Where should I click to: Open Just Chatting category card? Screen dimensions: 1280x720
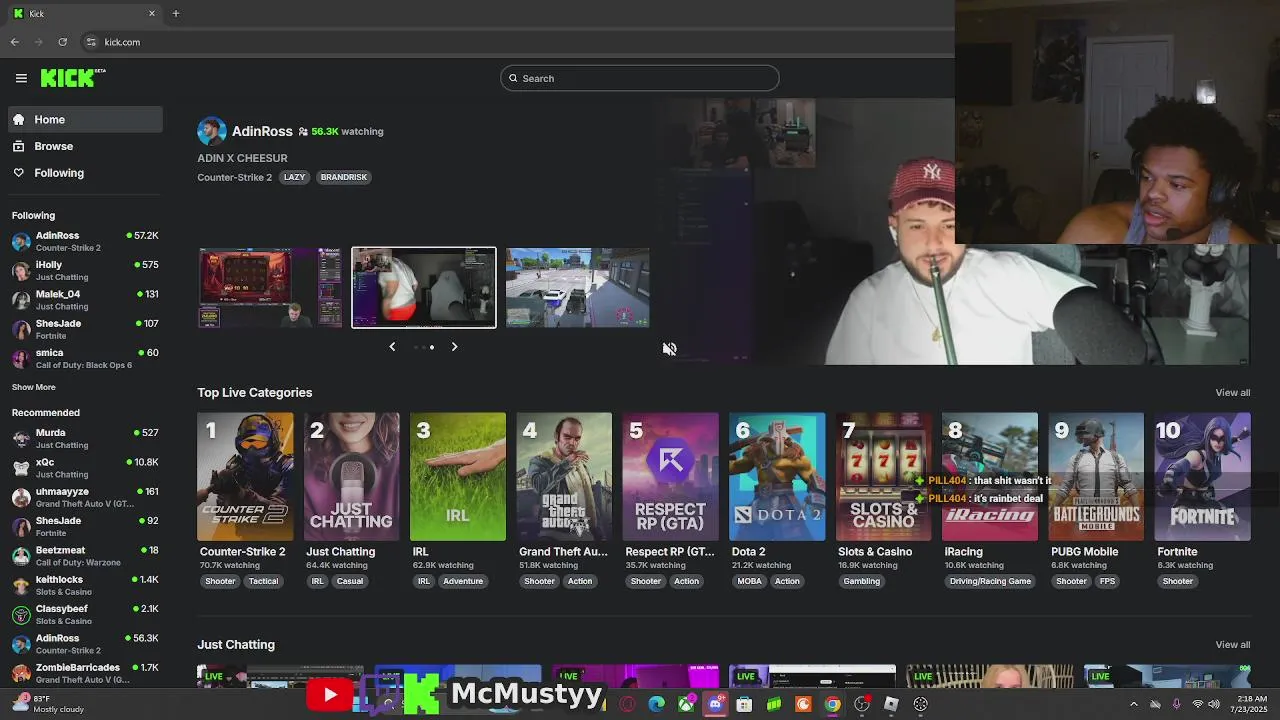pos(351,477)
